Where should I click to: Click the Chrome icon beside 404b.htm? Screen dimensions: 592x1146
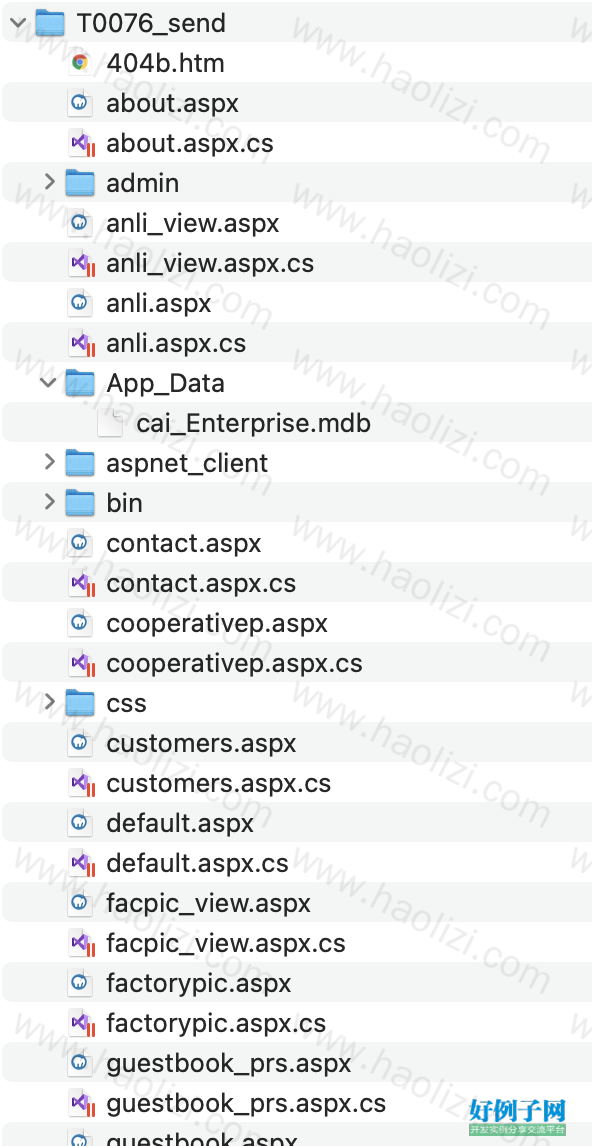click(80, 63)
